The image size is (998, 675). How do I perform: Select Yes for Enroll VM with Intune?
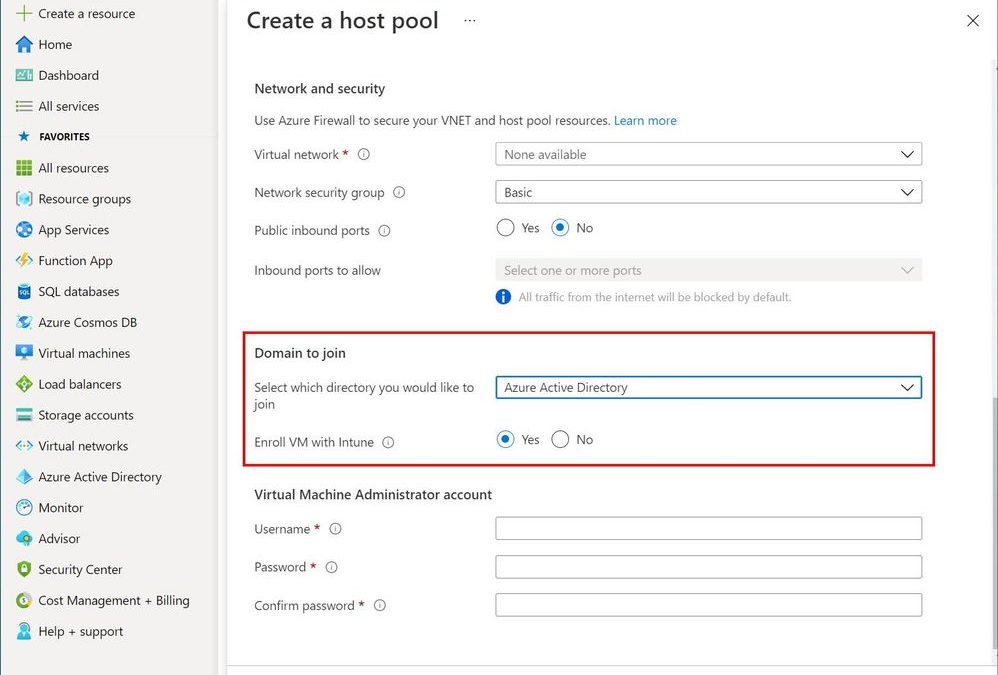[505, 440]
